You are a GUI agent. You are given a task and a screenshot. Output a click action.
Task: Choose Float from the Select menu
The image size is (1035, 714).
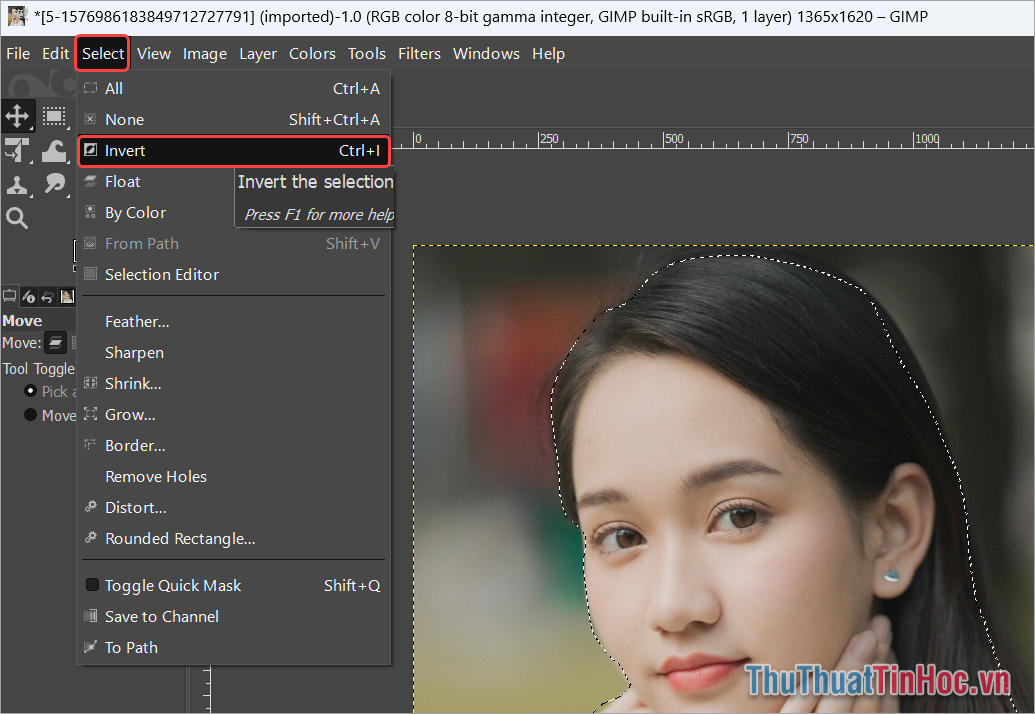[x=157, y=181]
